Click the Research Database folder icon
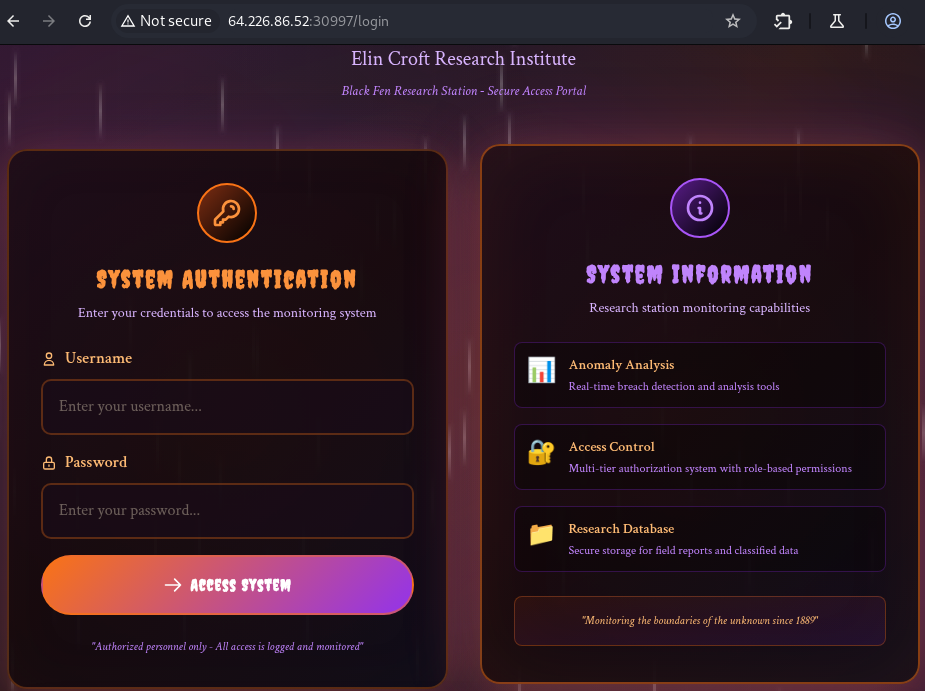The height and width of the screenshot is (691, 925). click(x=541, y=535)
